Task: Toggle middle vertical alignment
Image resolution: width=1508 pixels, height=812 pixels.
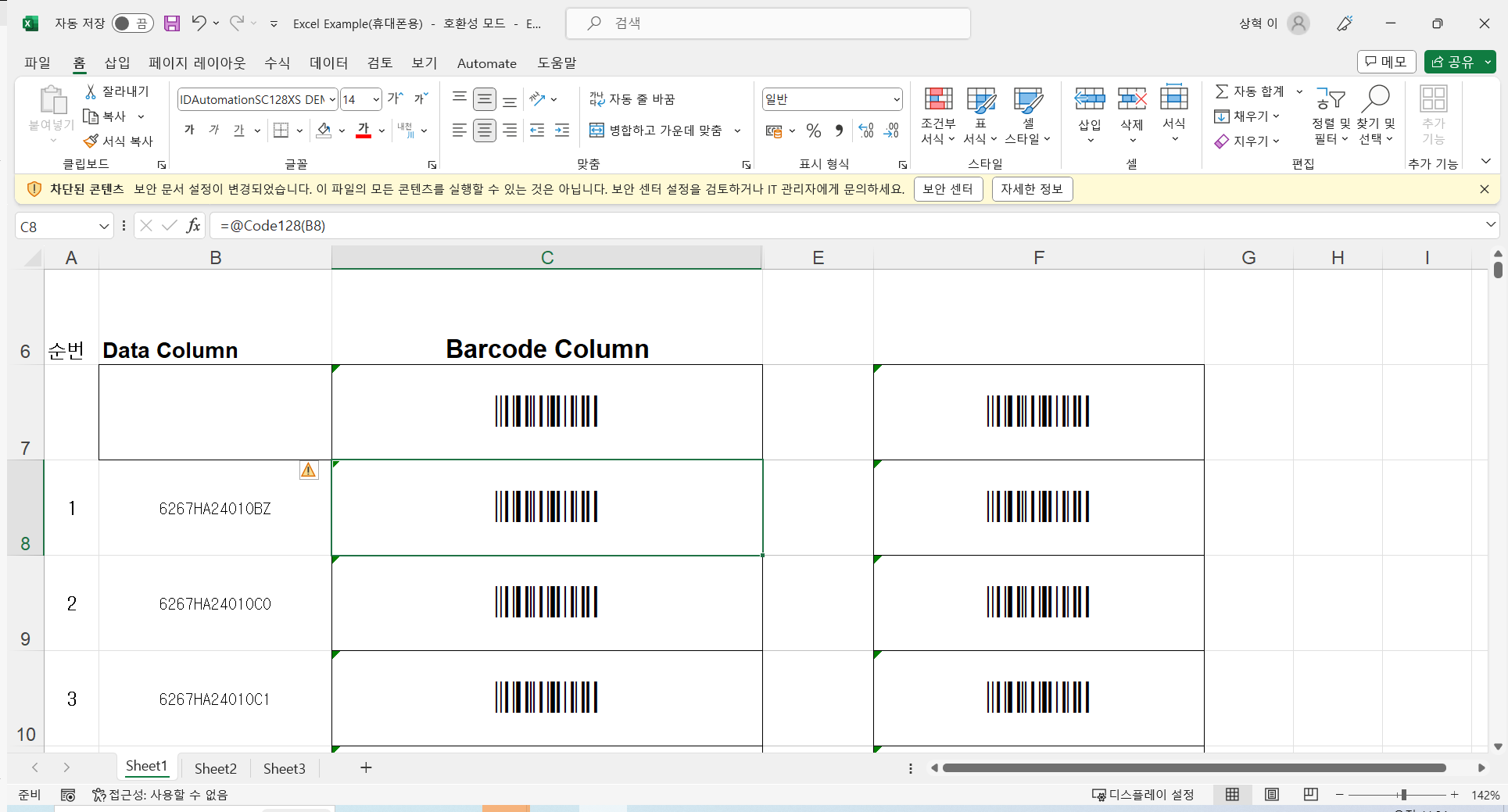Action: (485, 99)
